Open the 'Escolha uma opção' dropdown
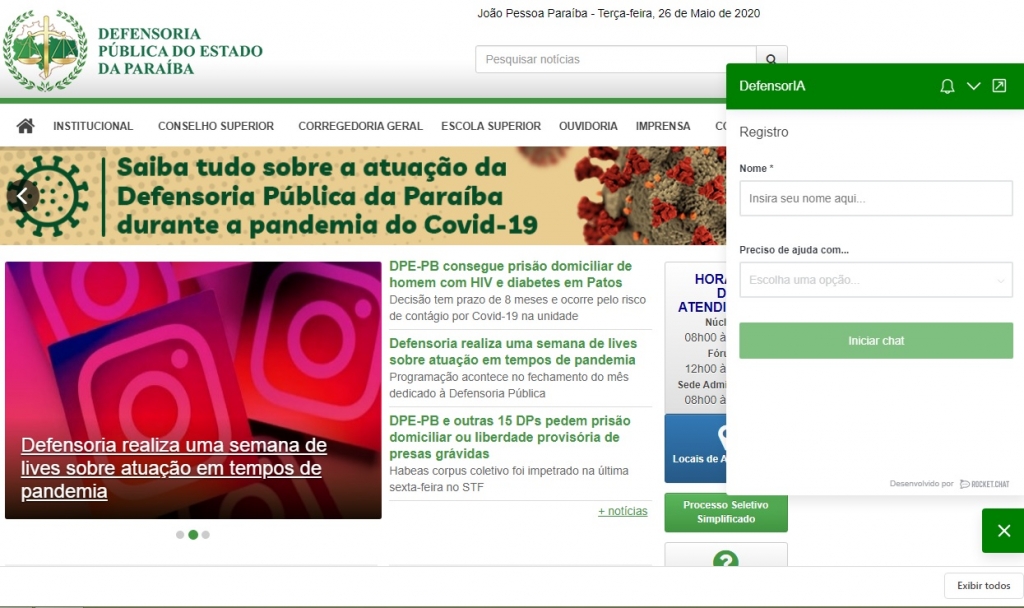 [875, 280]
